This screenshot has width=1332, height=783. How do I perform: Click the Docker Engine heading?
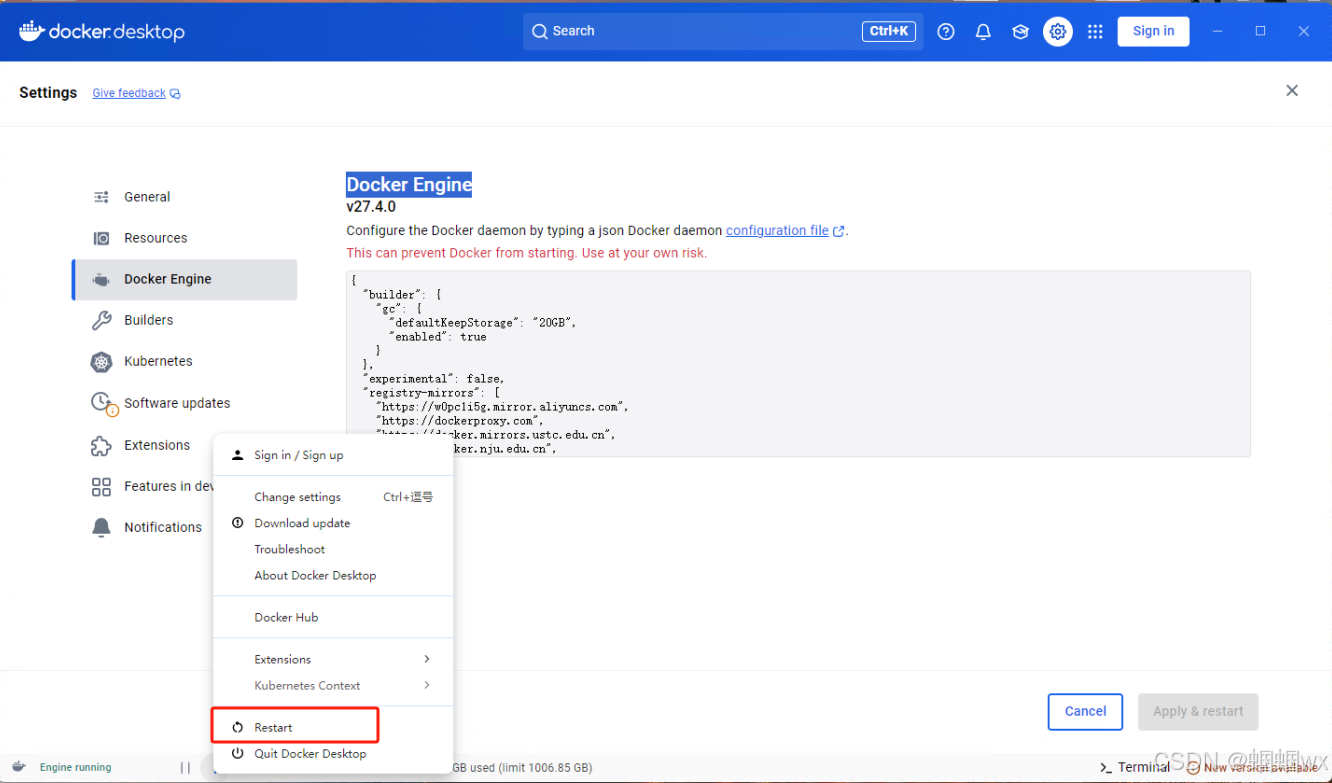tap(409, 185)
